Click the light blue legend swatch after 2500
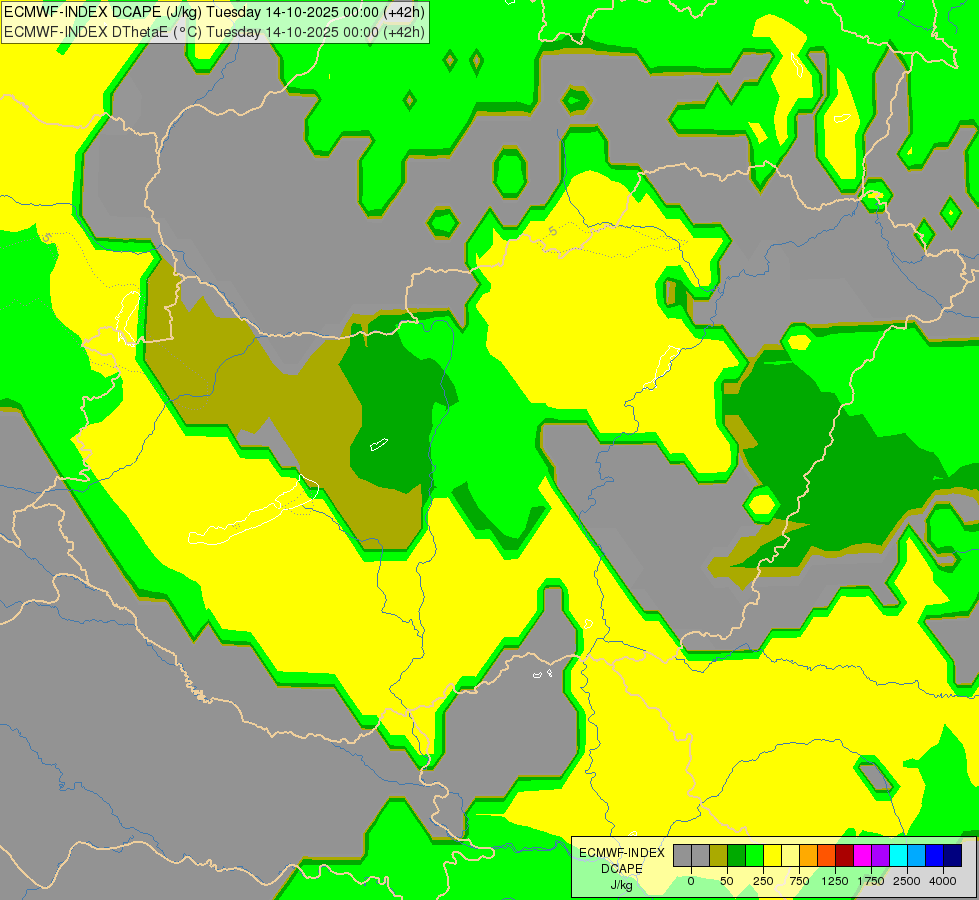Screen dimensions: 979x900 pos(917,855)
